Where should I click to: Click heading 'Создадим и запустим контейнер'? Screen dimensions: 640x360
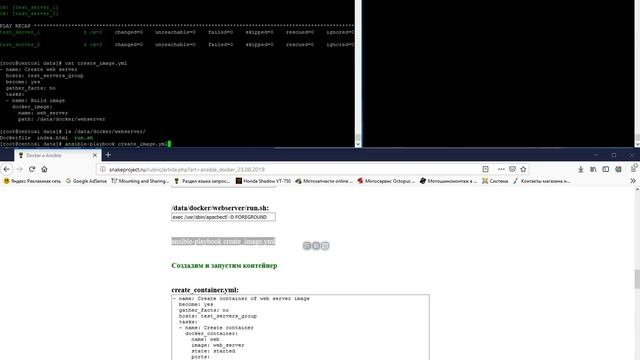[224, 265]
